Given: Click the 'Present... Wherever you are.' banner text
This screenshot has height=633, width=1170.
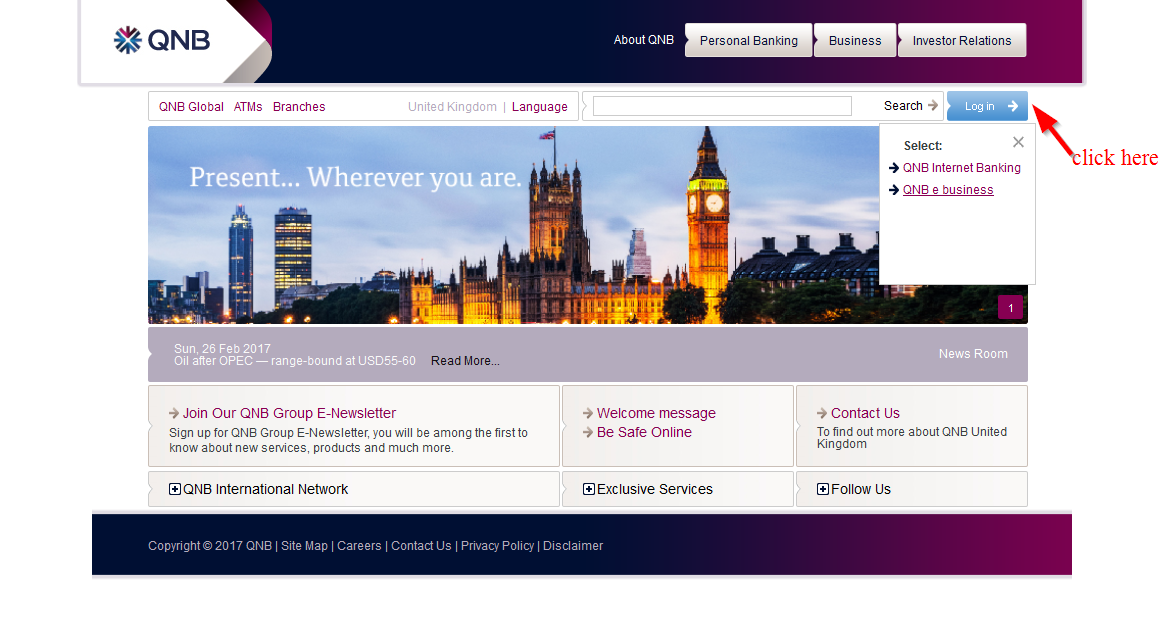Looking at the screenshot, I should coord(355,178).
